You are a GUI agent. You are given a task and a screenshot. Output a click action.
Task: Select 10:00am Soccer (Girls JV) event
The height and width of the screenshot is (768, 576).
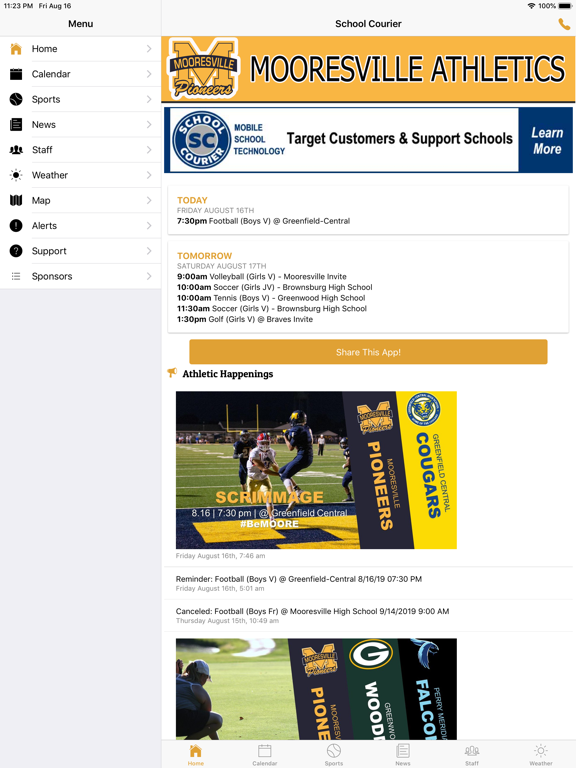coord(275,288)
